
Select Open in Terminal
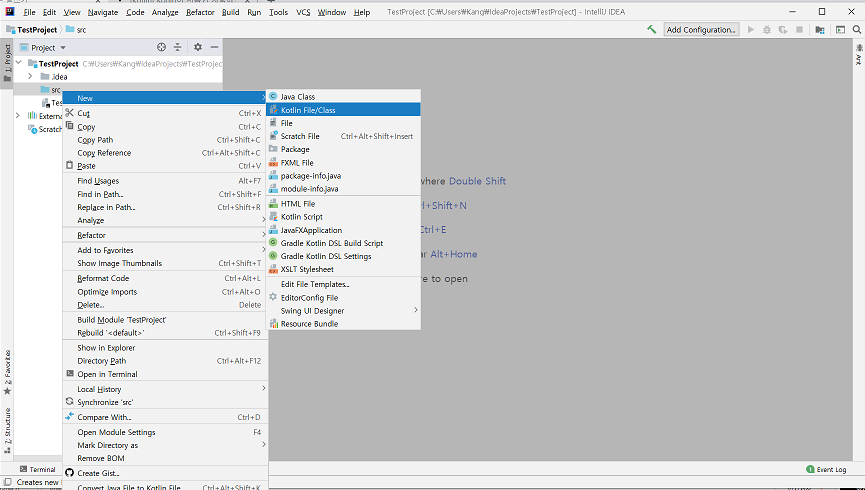click(165, 374)
